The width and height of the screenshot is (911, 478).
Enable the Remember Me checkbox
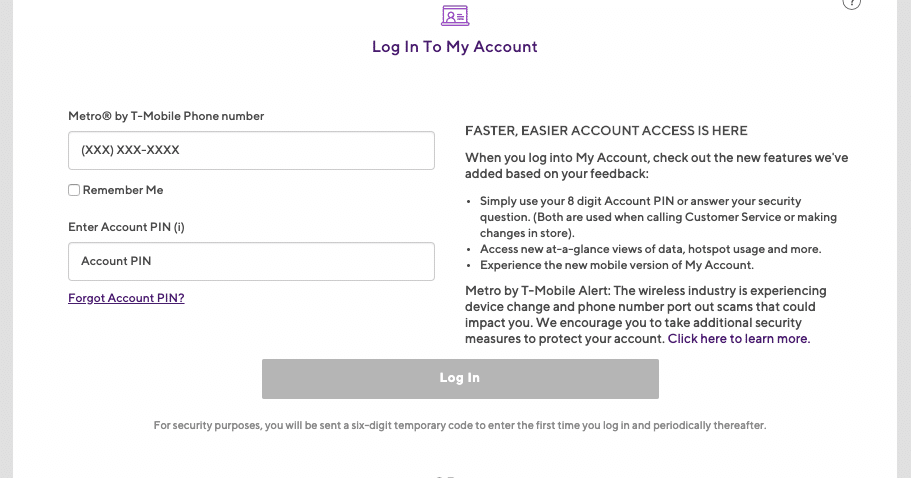click(x=74, y=190)
